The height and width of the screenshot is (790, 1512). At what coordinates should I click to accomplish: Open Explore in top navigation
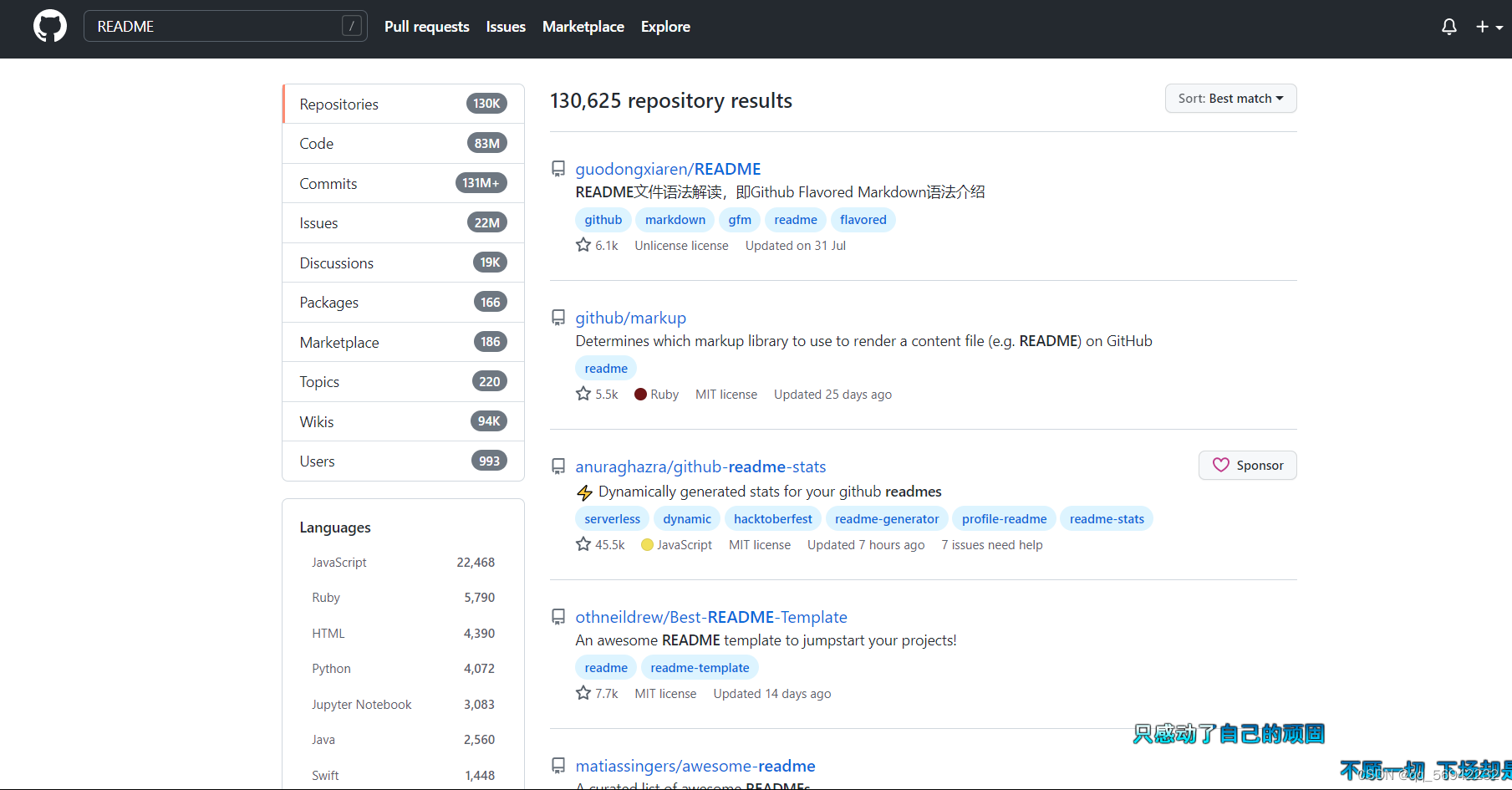pos(665,27)
